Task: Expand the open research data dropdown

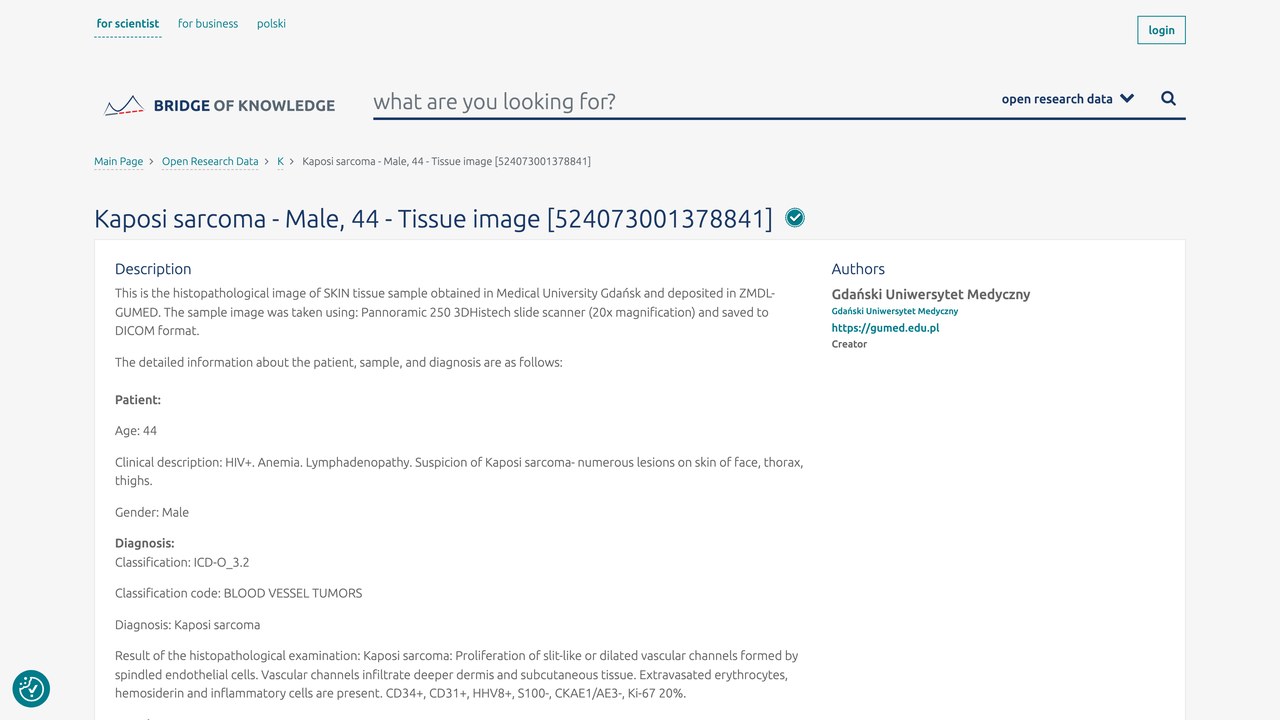Action: [1068, 99]
